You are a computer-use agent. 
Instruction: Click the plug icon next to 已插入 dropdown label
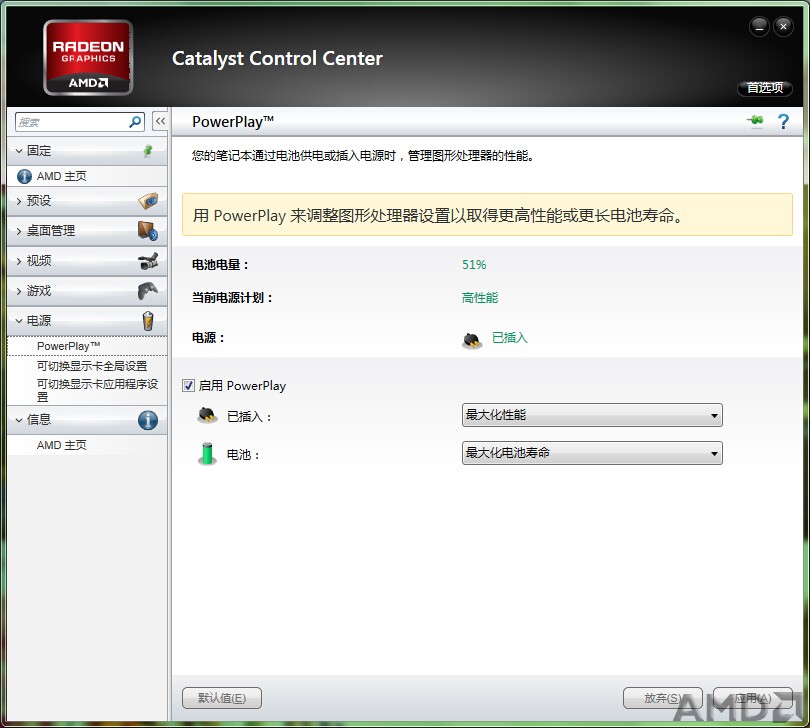pyautogui.click(x=207, y=415)
